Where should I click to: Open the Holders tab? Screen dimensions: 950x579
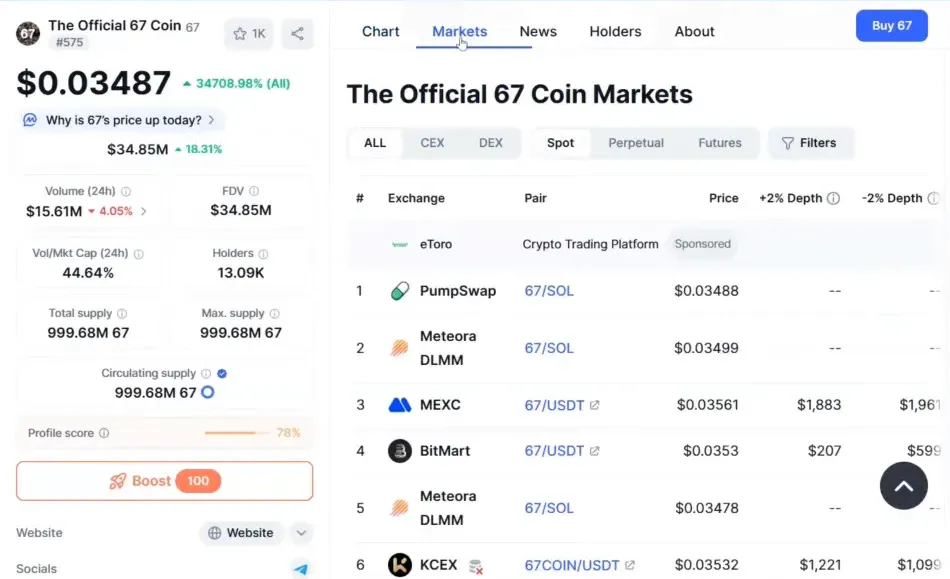click(615, 31)
